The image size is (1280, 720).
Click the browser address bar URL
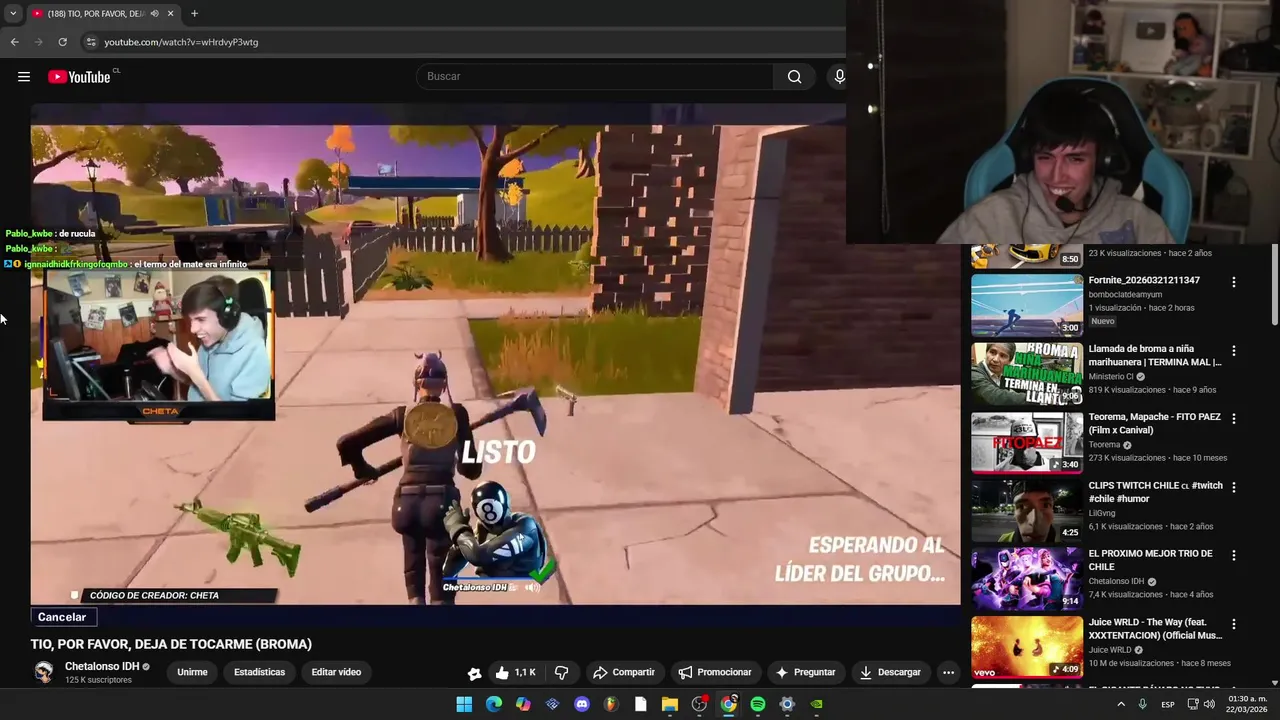click(x=181, y=42)
